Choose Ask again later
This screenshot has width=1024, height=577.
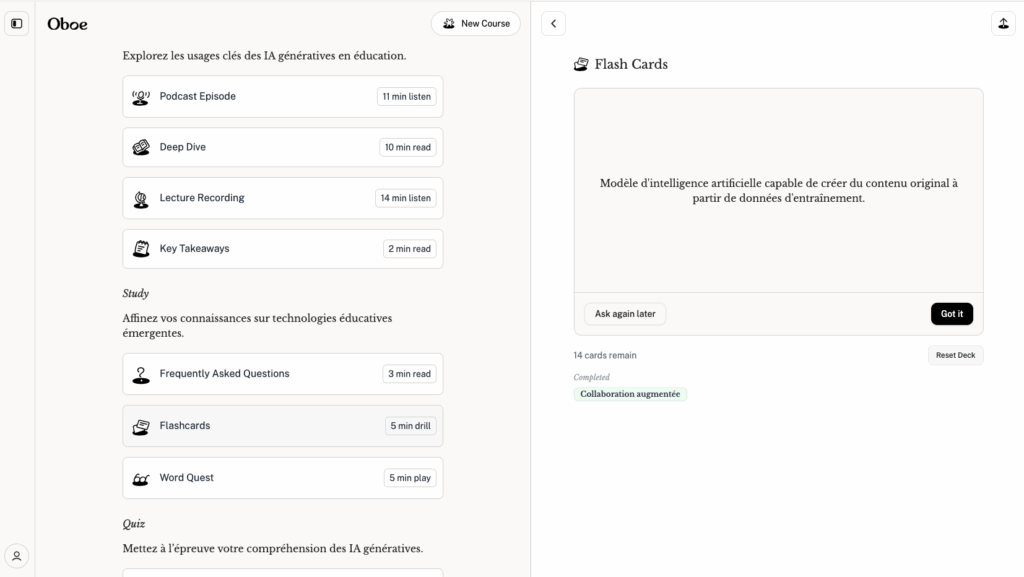click(x=625, y=314)
